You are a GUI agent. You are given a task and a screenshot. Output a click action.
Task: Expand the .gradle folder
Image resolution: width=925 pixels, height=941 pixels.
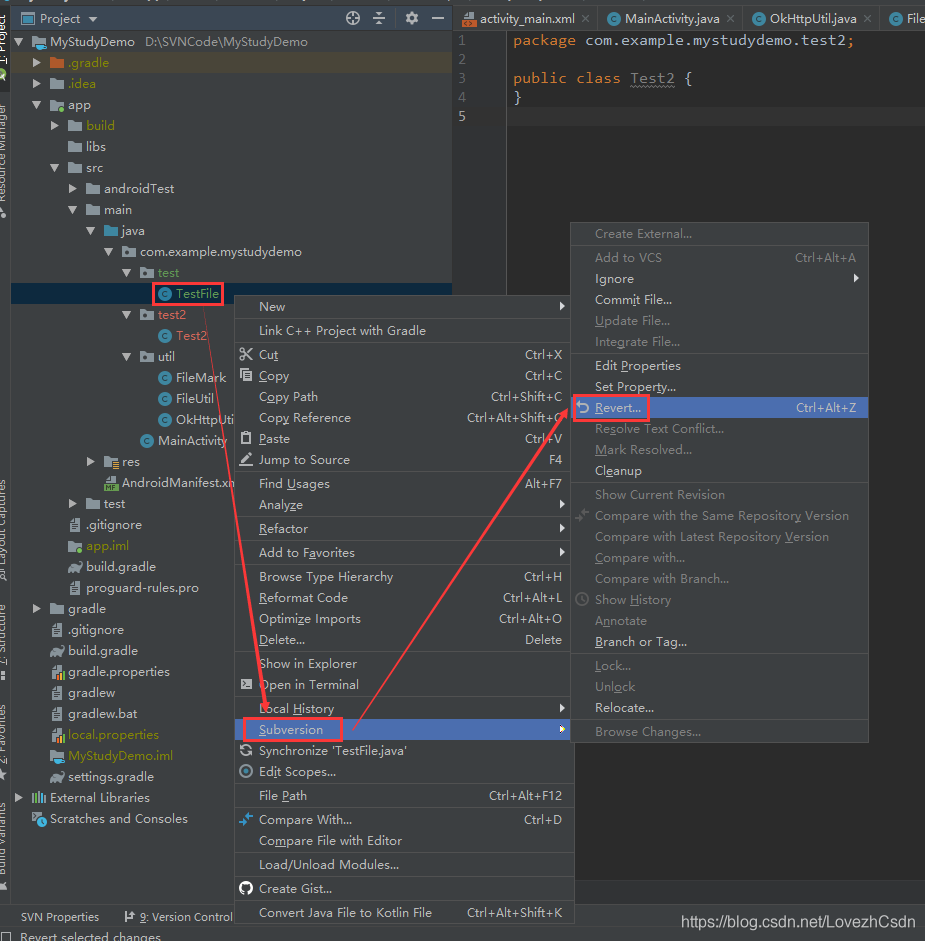[x=37, y=63]
